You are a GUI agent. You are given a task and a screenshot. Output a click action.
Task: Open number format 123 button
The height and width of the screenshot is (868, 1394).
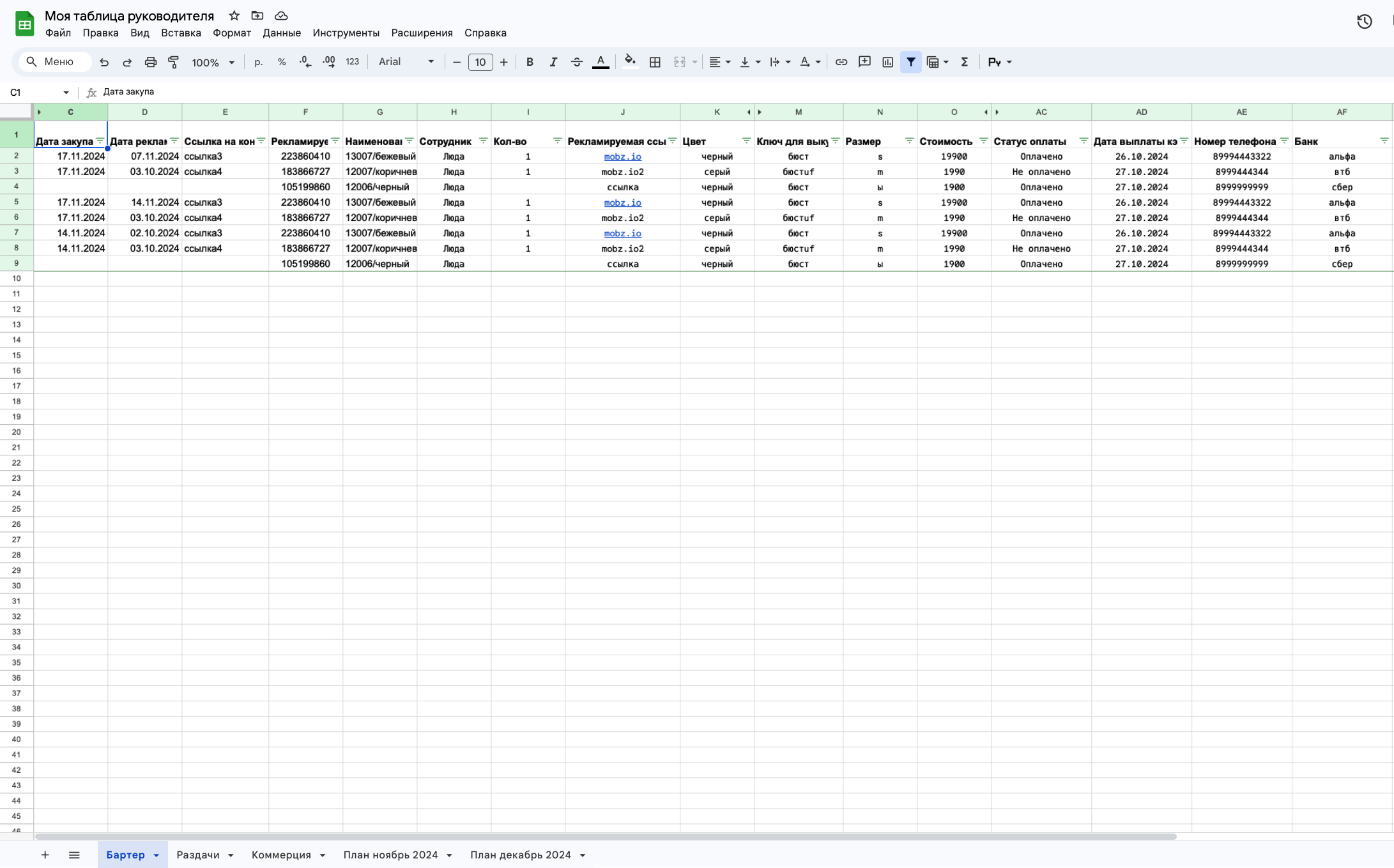click(x=353, y=62)
